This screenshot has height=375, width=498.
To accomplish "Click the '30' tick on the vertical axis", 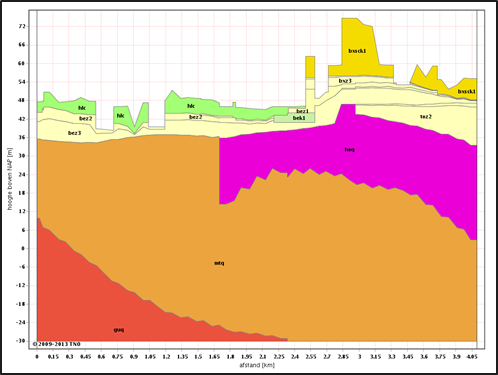I will tap(22, 156).
